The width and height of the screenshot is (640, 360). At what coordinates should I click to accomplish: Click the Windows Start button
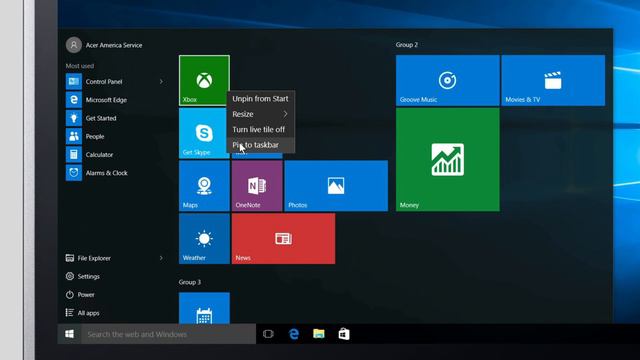[69, 334]
